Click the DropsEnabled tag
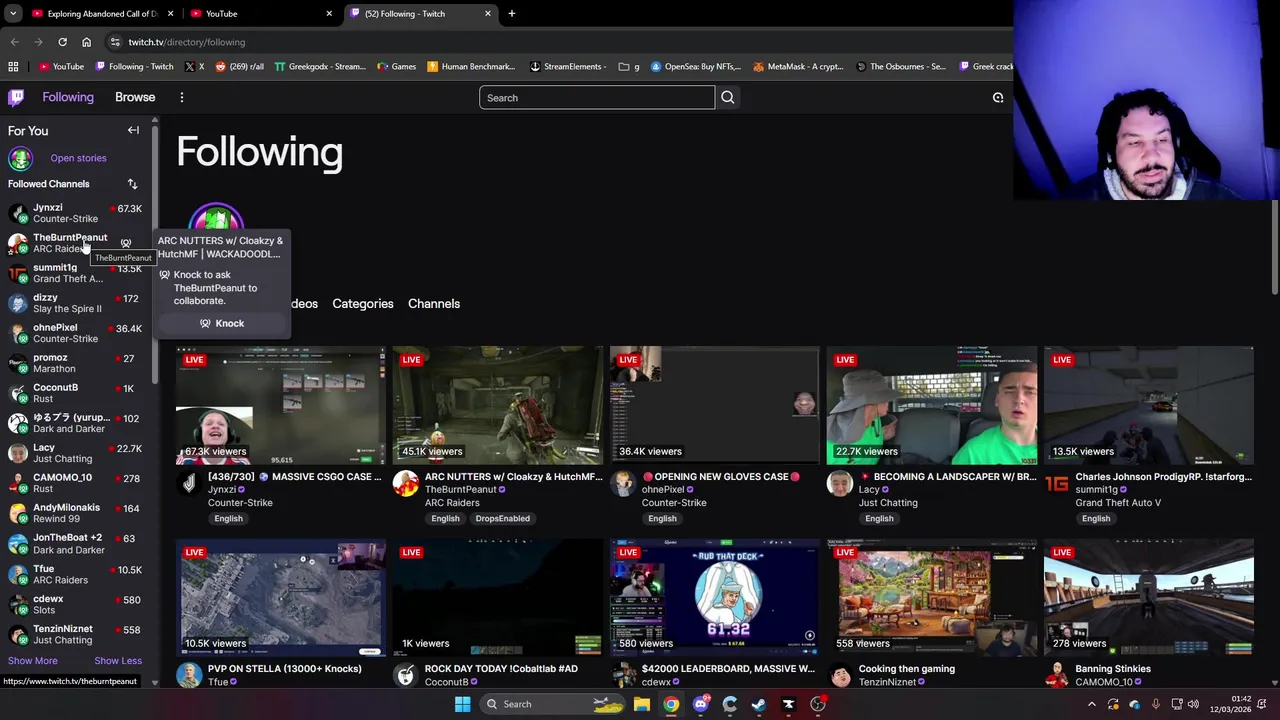1280x720 pixels. coord(502,518)
